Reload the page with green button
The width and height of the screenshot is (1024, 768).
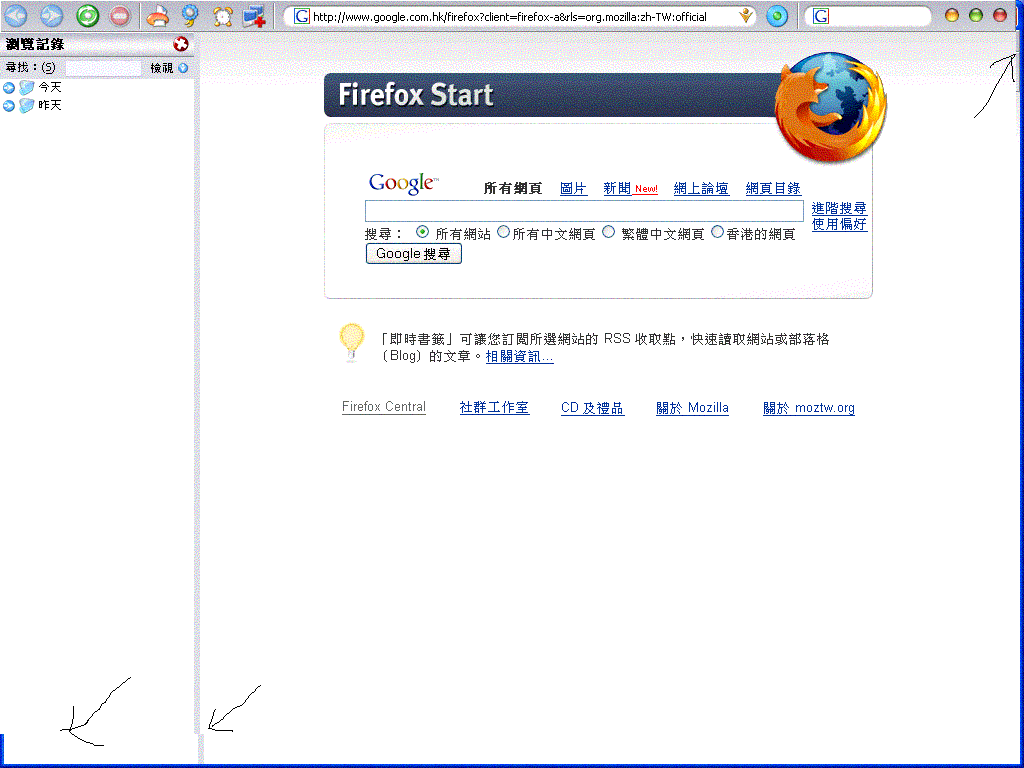click(x=88, y=16)
